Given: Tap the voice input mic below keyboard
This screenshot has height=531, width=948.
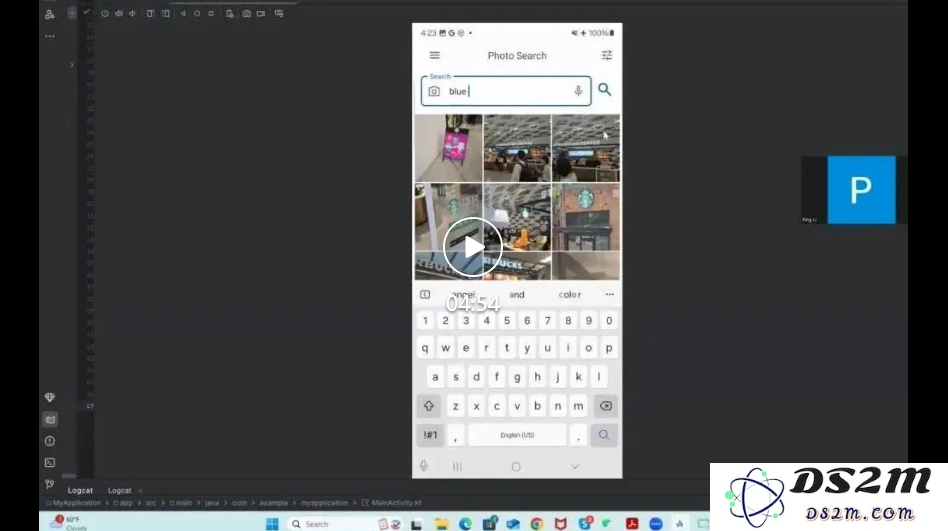Looking at the screenshot, I should tap(424, 466).
